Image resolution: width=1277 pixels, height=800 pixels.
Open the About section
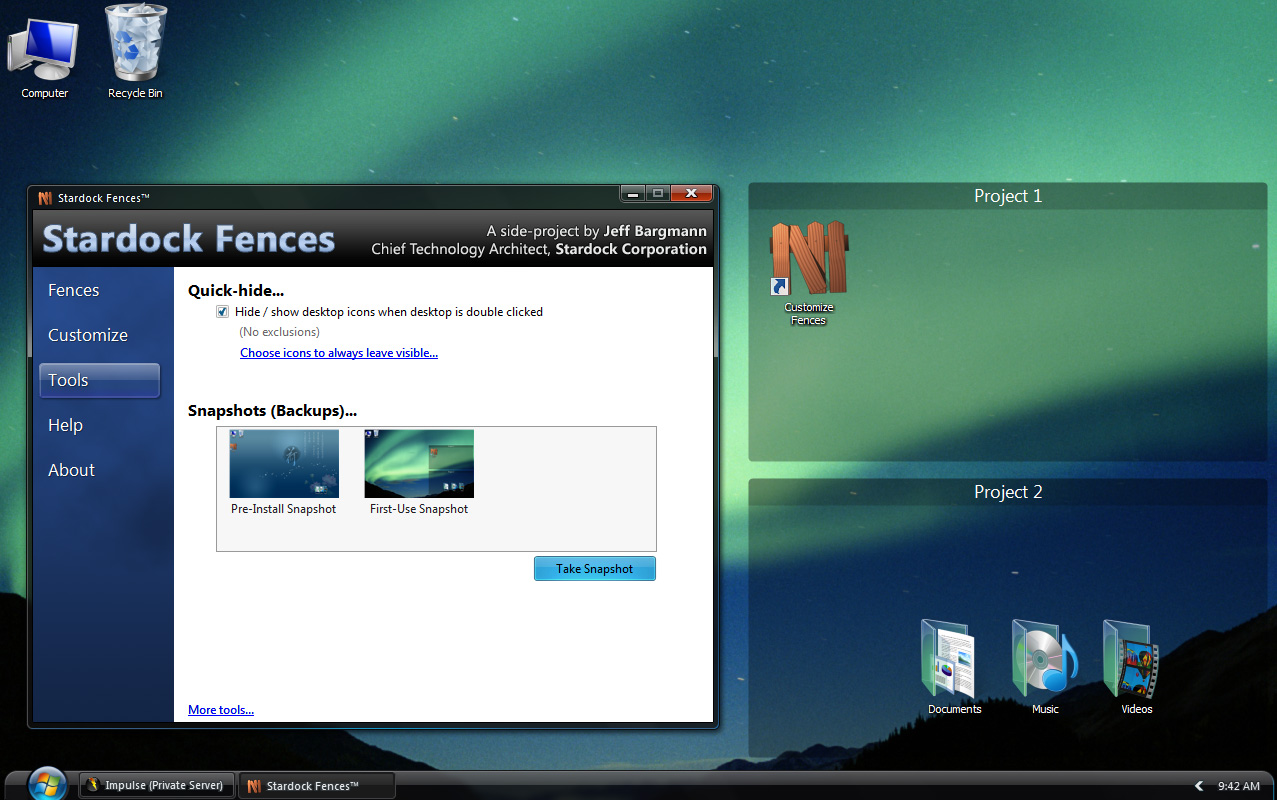point(72,470)
